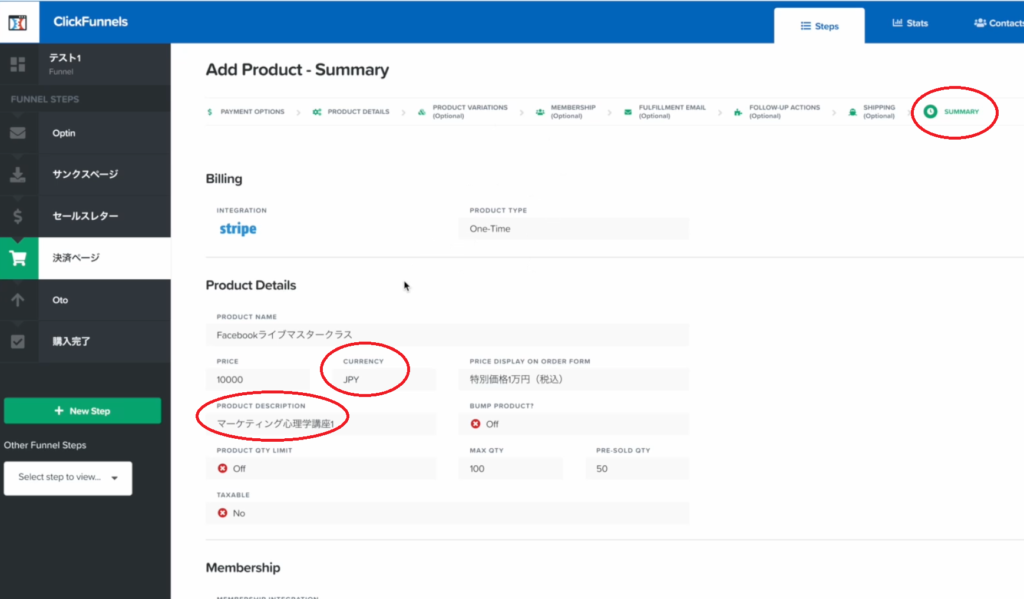This screenshot has width=1024, height=599.
Task: Click the Contacts people icon
Action: (980, 23)
